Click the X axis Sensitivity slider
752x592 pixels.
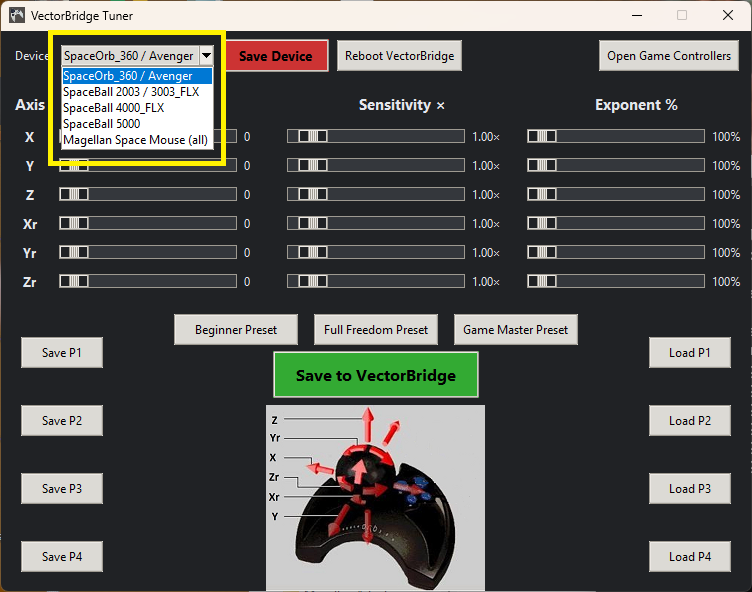[376, 136]
